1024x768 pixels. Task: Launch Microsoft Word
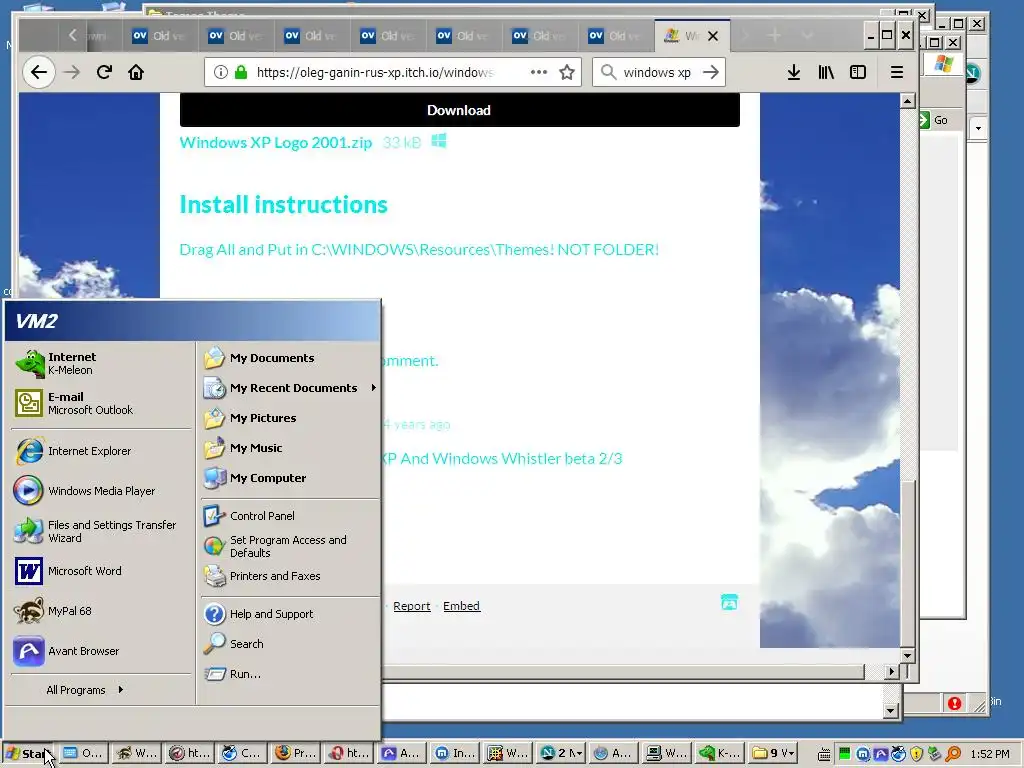101,571
